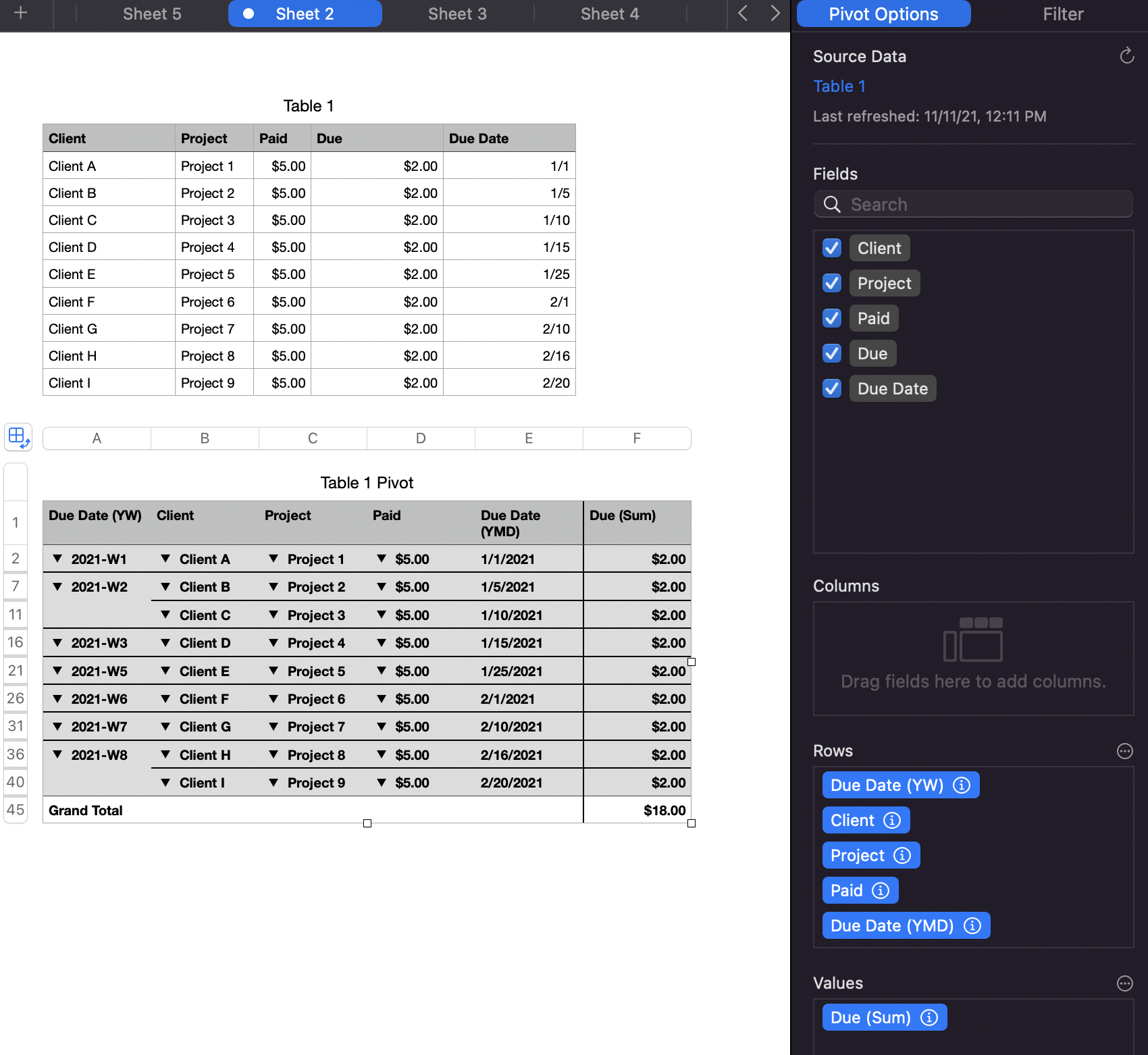The height and width of the screenshot is (1055, 1148).
Task: Open info options for the Due (Sum) value
Action: pyautogui.click(x=930, y=1017)
